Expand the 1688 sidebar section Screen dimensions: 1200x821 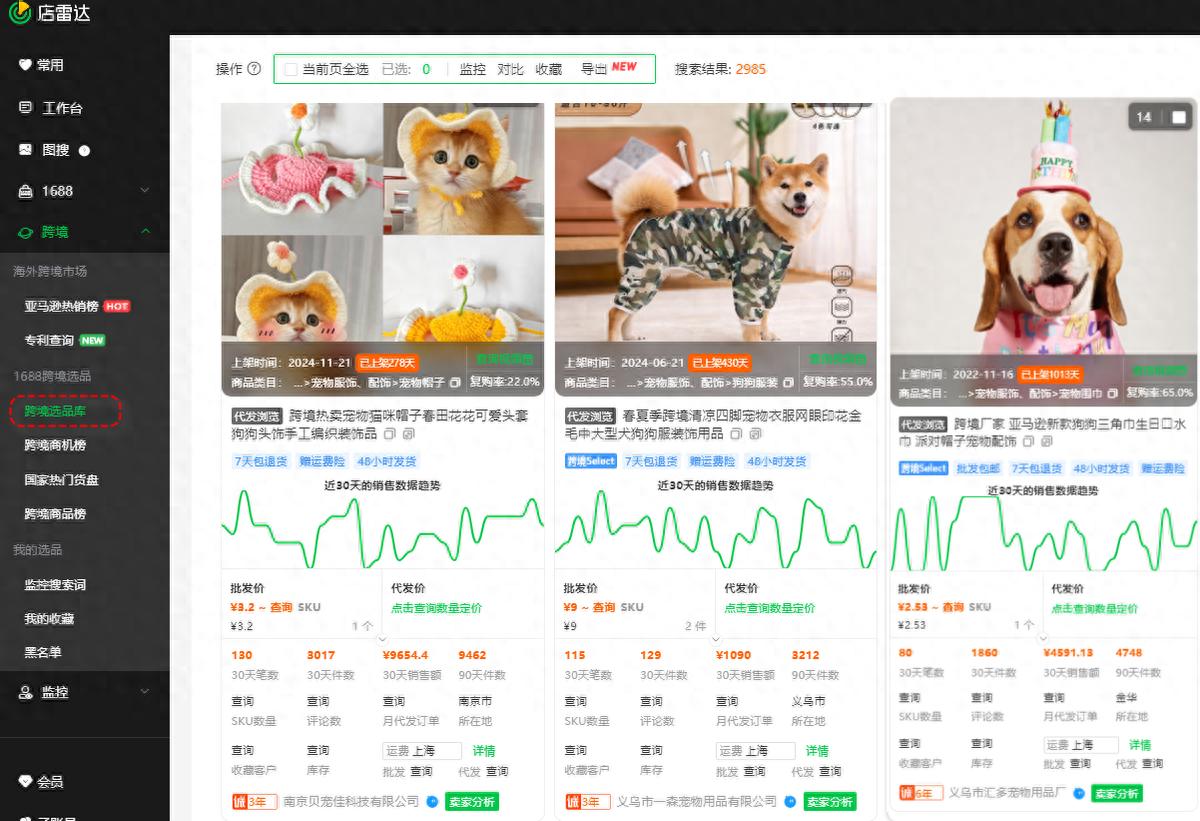[x=143, y=190]
